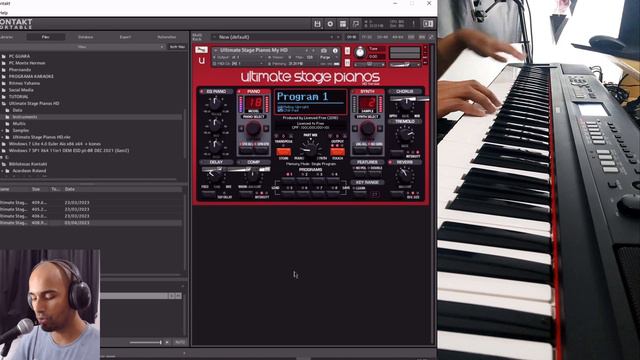Expand the Acordeon Roland folder

tap(3, 171)
